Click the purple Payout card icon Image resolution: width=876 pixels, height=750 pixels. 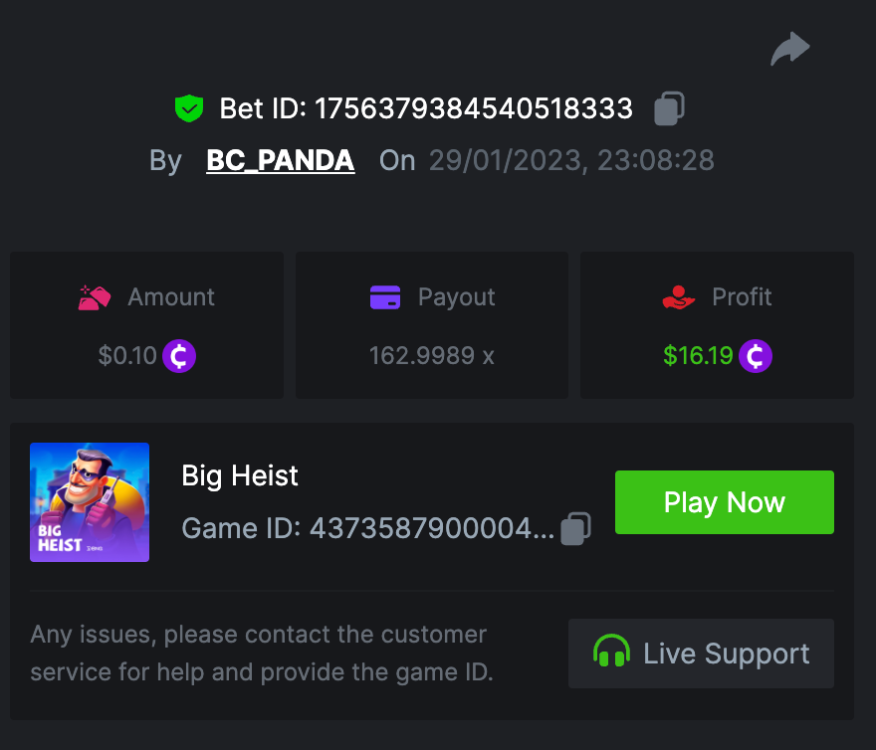[385, 297]
